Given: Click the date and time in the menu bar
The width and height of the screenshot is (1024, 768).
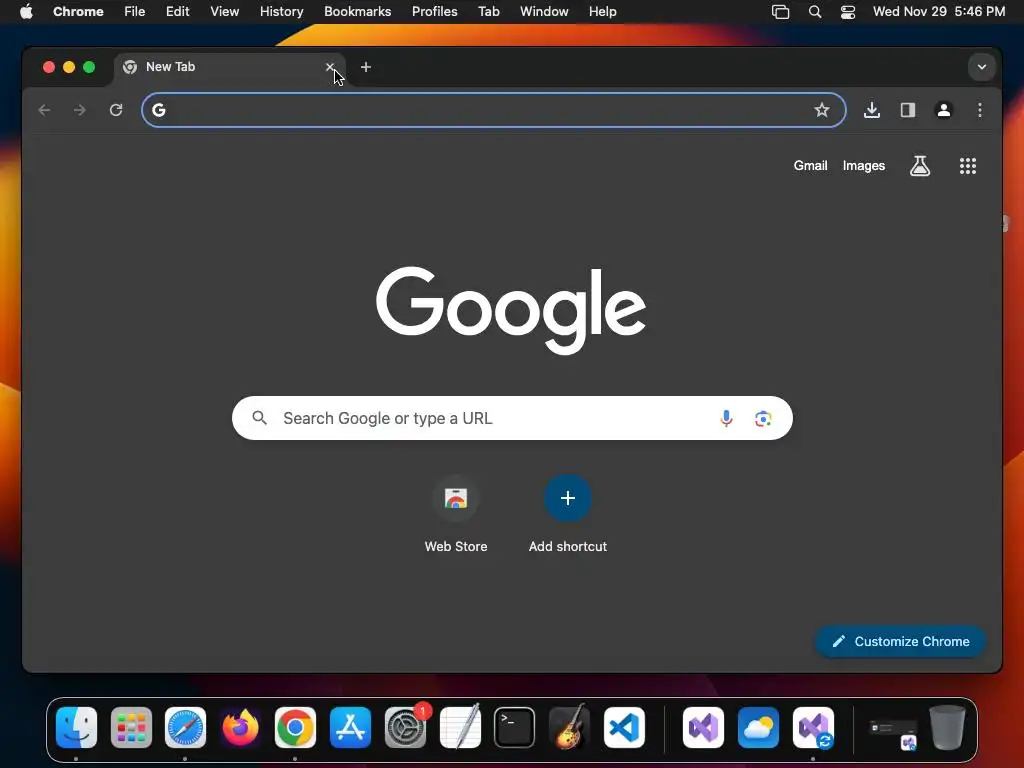Looking at the screenshot, I should (x=939, y=12).
